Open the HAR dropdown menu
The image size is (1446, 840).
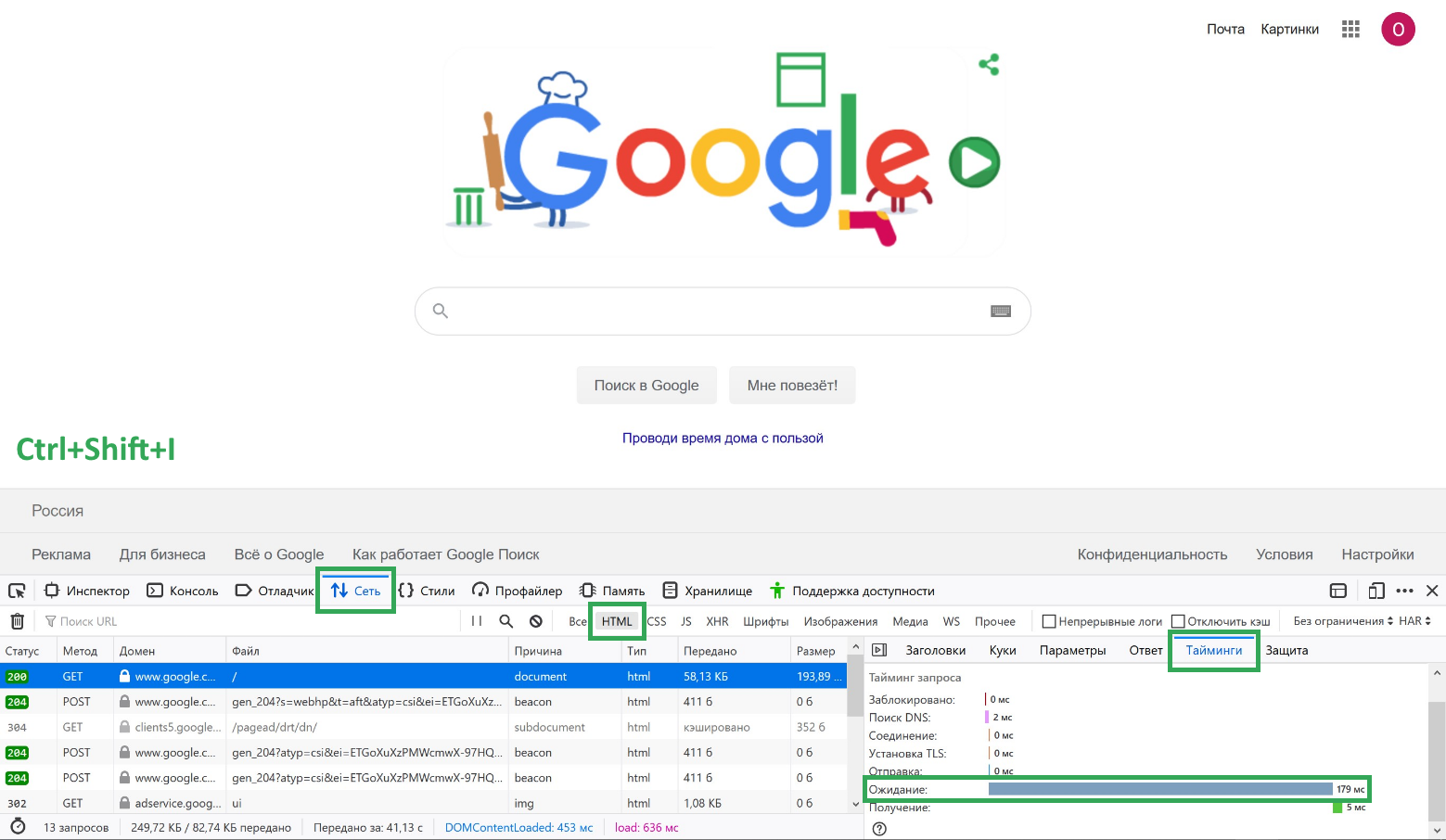point(1414,621)
